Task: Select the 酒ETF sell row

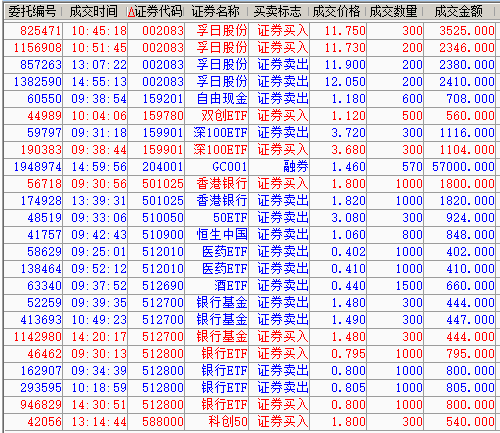Action: (x=250, y=286)
